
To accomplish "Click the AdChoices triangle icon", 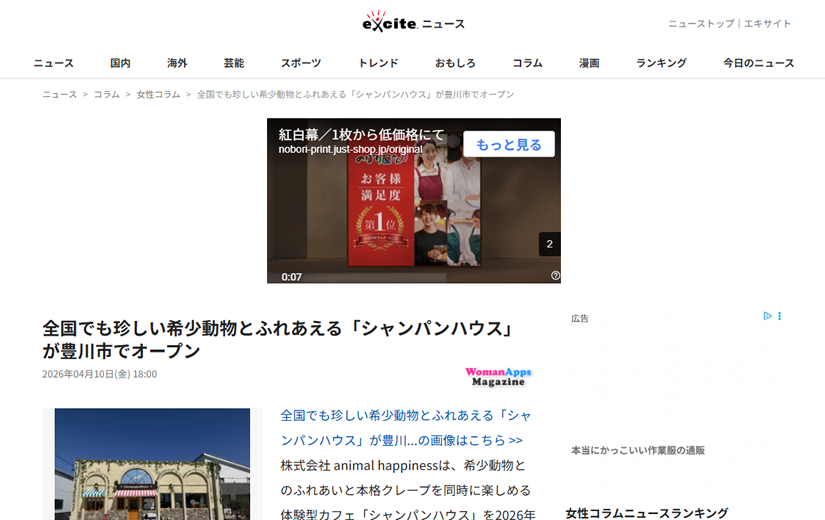I will click(767, 316).
